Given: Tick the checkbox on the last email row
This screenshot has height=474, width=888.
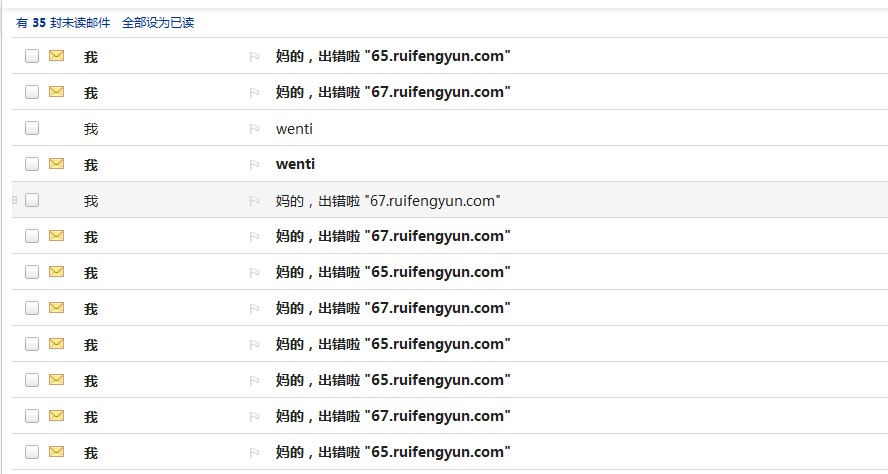Looking at the screenshot, I should 32,452.
